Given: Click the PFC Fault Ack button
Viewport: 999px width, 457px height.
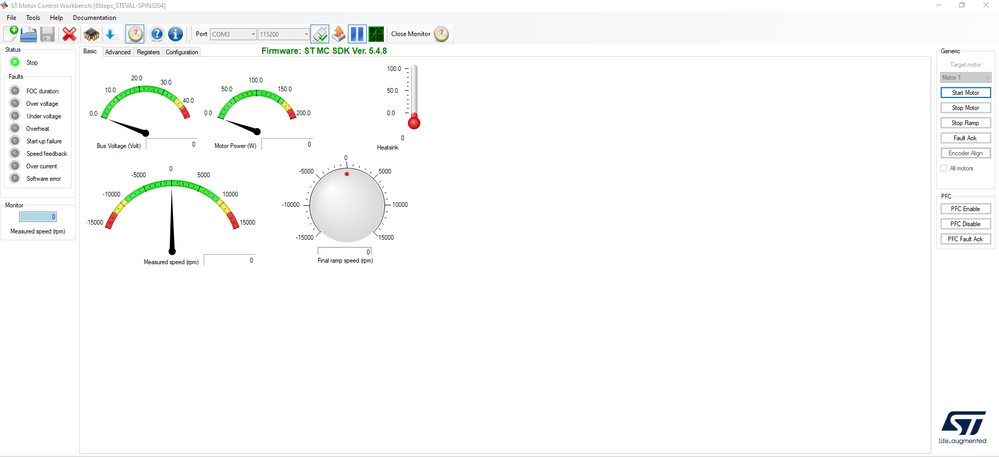Looking at the screenshot, I should click(966, 239).
